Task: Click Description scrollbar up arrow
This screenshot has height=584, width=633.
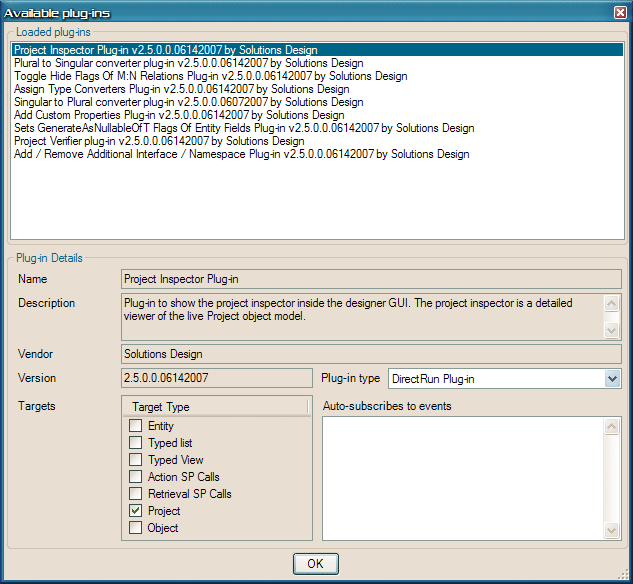Action: [x=612, y=303]
